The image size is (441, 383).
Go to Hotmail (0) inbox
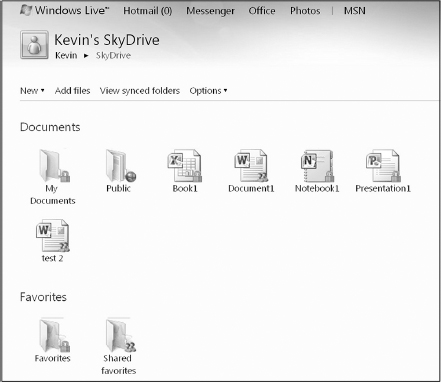(x=148, y=11)
